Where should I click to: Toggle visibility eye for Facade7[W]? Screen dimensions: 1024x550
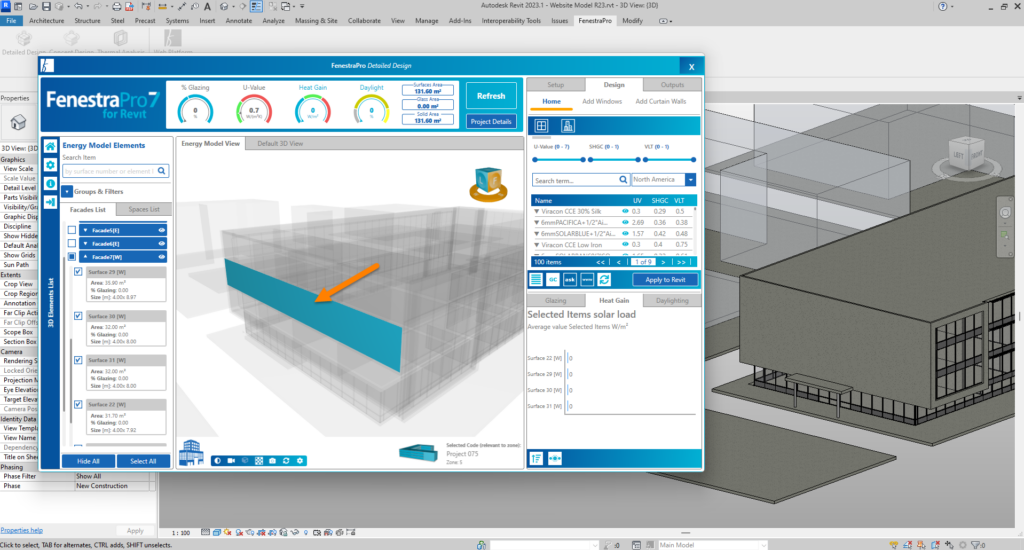pyautogui.click(x=161, y=257)
